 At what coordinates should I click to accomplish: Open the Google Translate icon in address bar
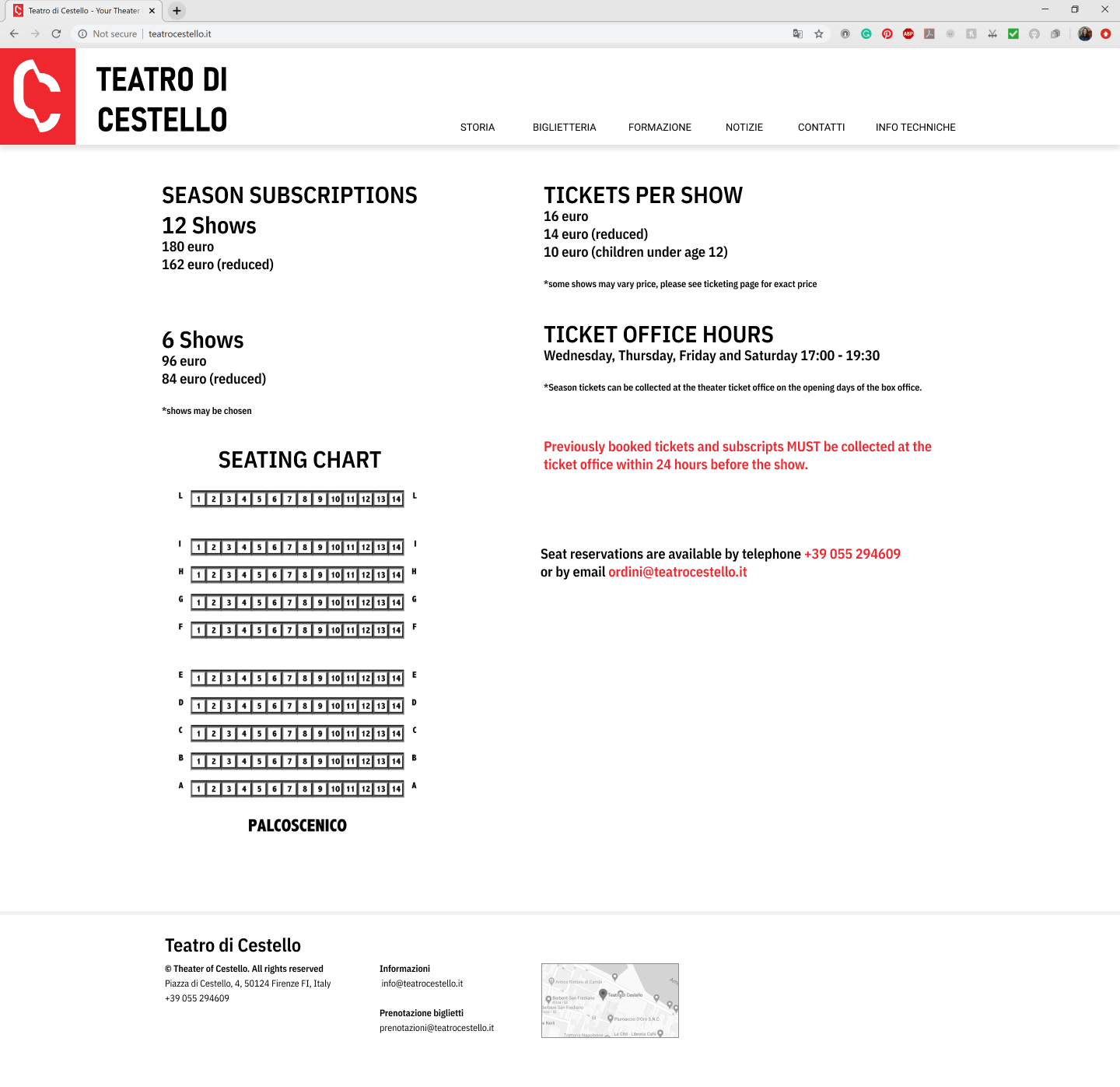[x=798, y=33]
